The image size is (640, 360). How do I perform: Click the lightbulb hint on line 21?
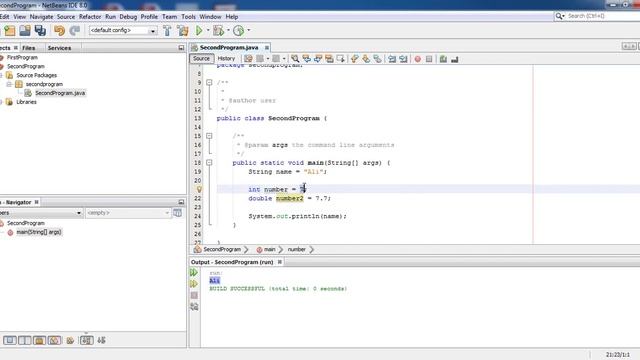coord(199,189)
